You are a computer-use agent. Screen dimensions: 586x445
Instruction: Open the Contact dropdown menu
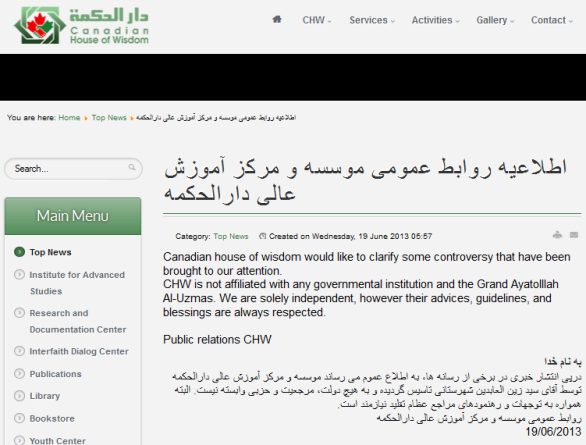(552, 20)
